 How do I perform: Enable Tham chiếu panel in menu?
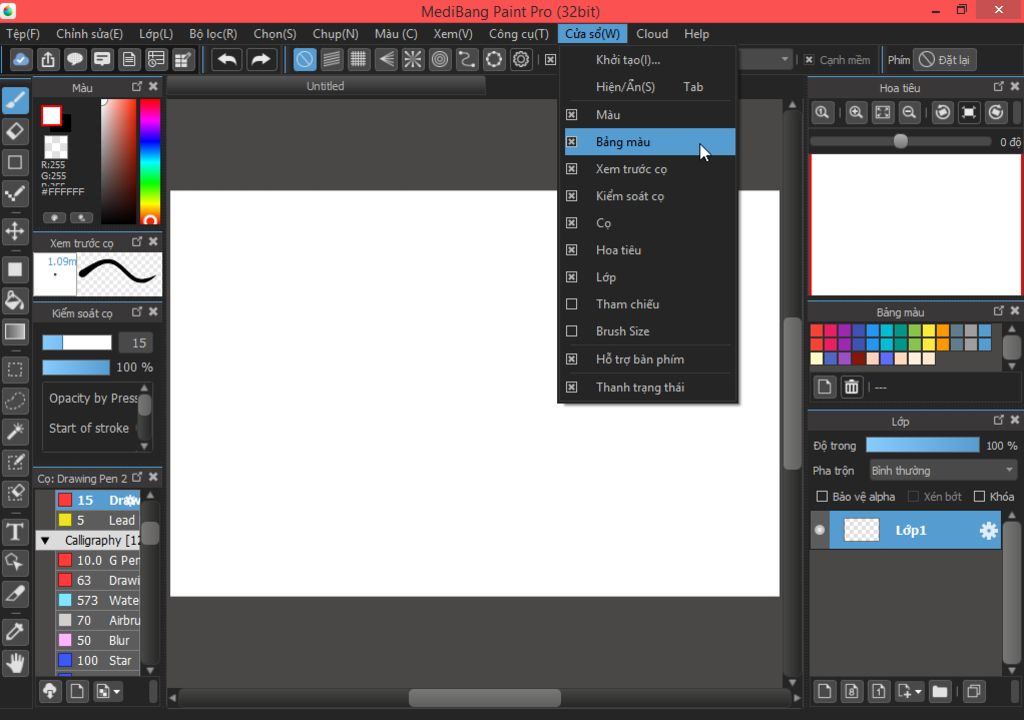click(x=650, y=304)
